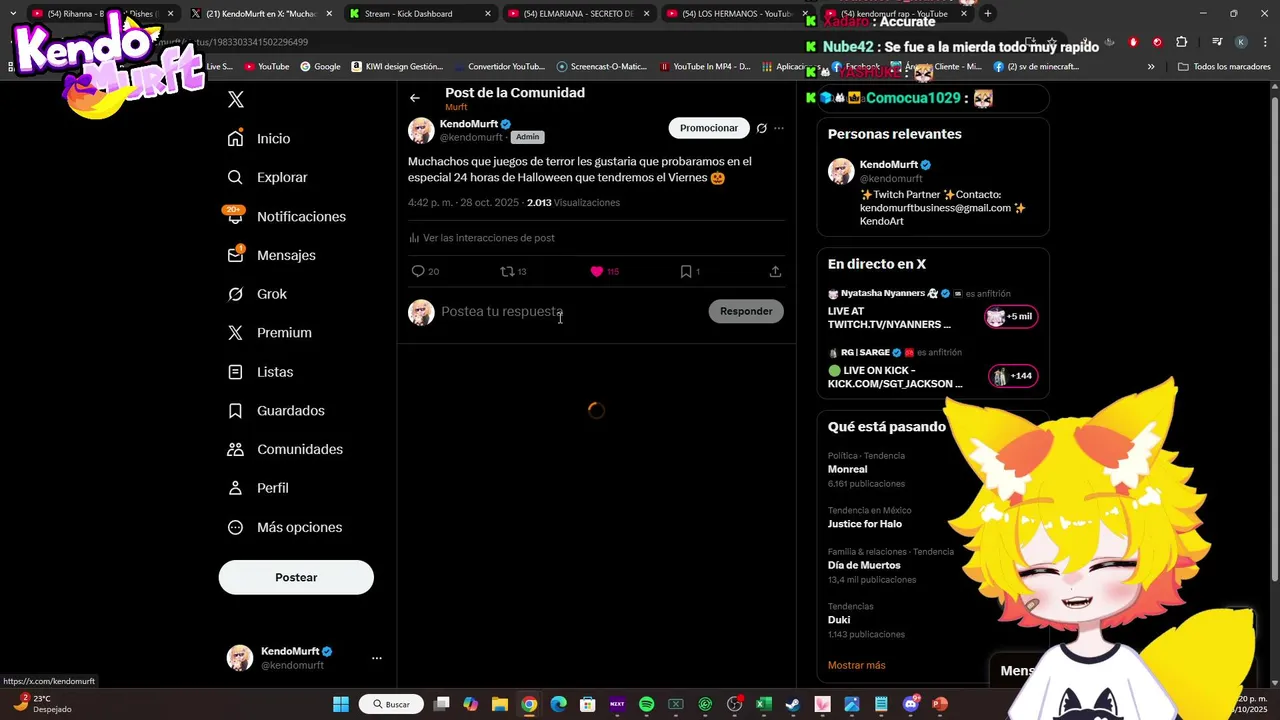The width and height of the screenshot is (1280, 720).
Task: Open Spotify from the taskbar
Action: [646, 704]
